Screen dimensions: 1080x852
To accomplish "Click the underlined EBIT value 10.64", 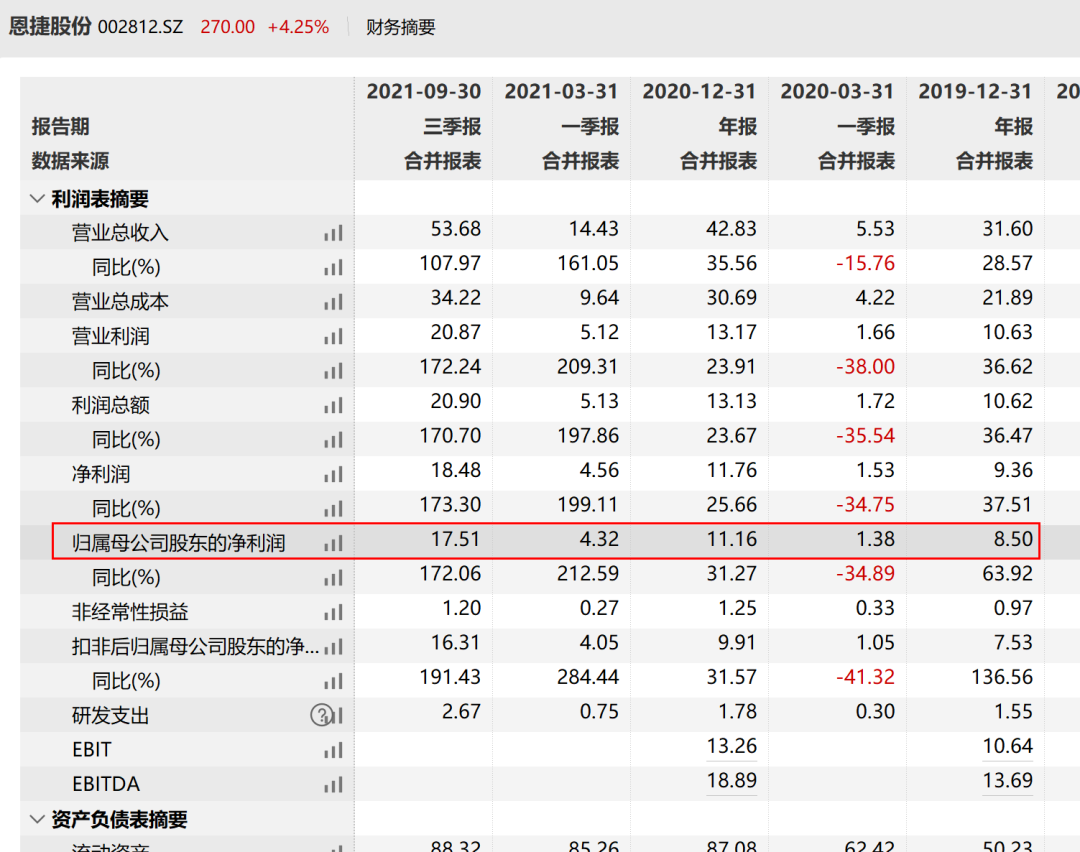I will pos(1007,746).
